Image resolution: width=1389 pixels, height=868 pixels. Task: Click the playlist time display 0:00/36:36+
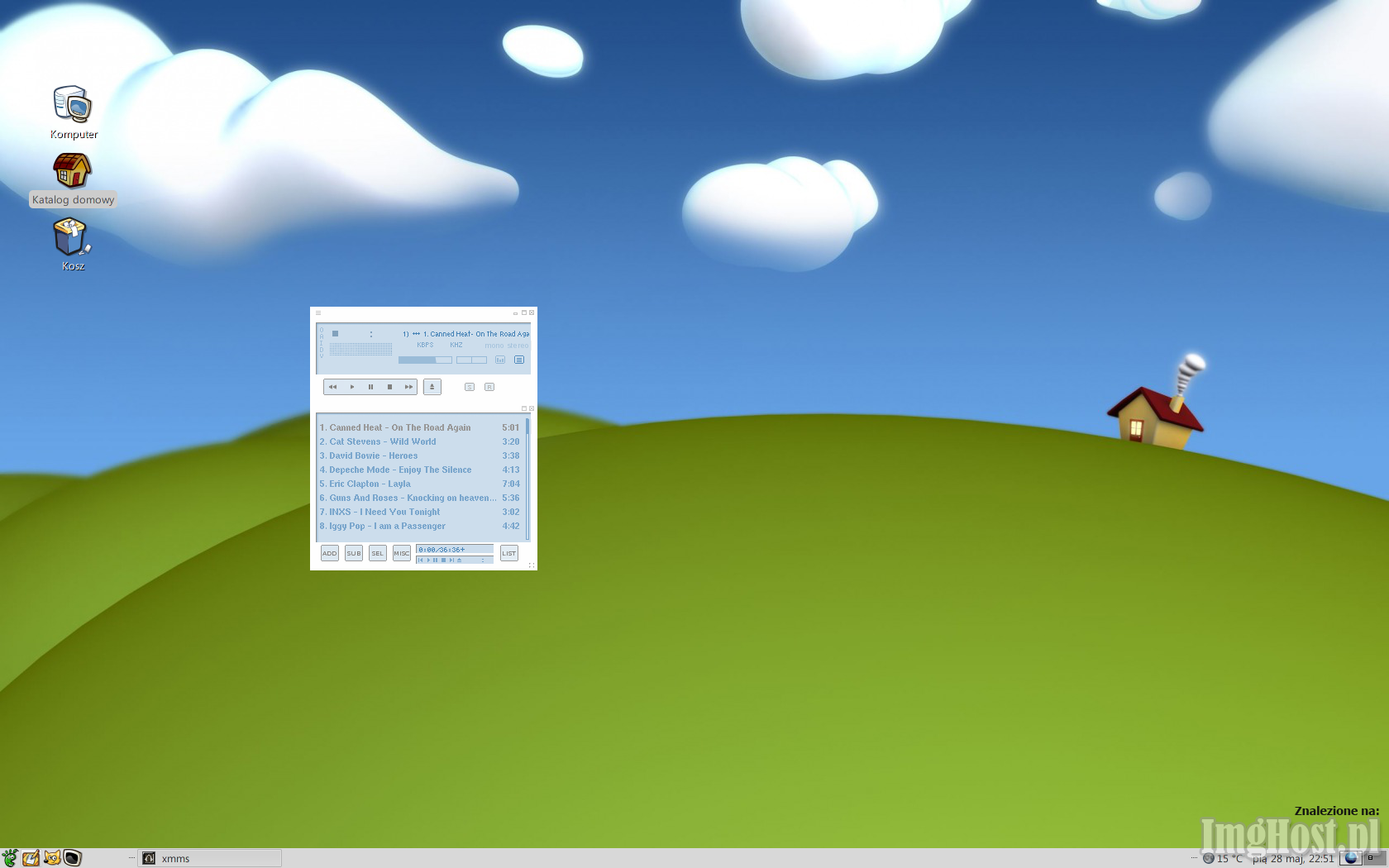click(x=455, y=549)
